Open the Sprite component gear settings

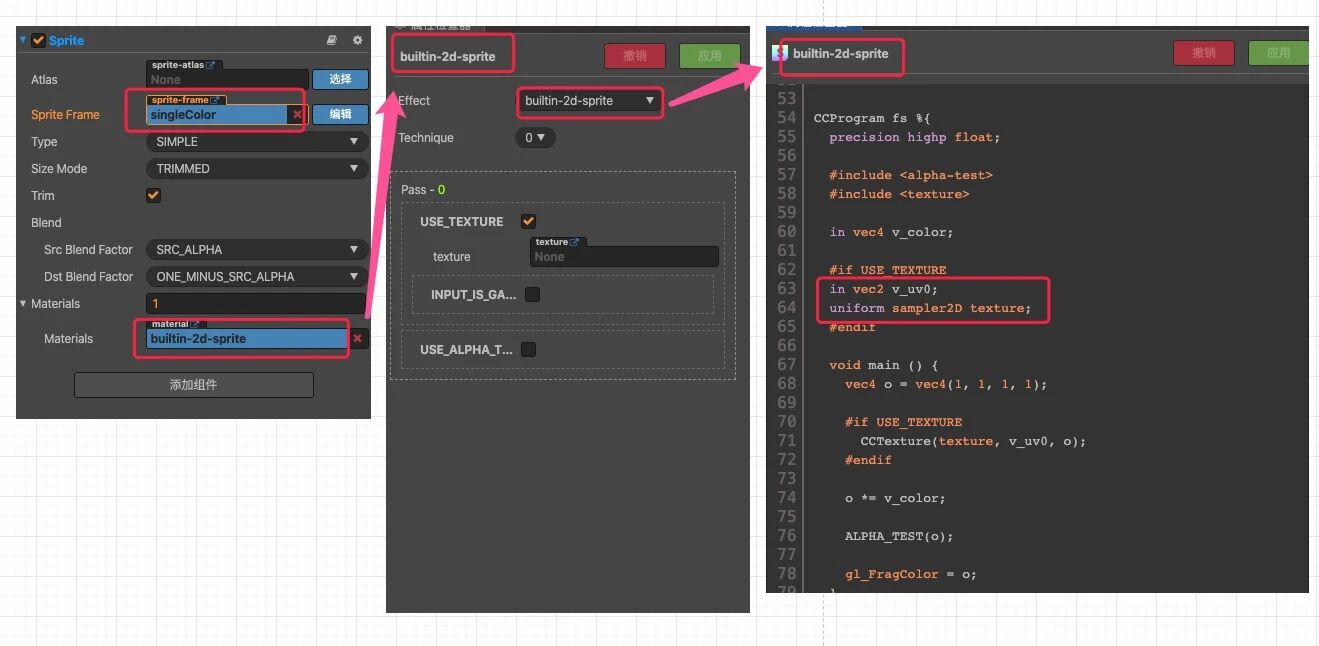[358, 41]
